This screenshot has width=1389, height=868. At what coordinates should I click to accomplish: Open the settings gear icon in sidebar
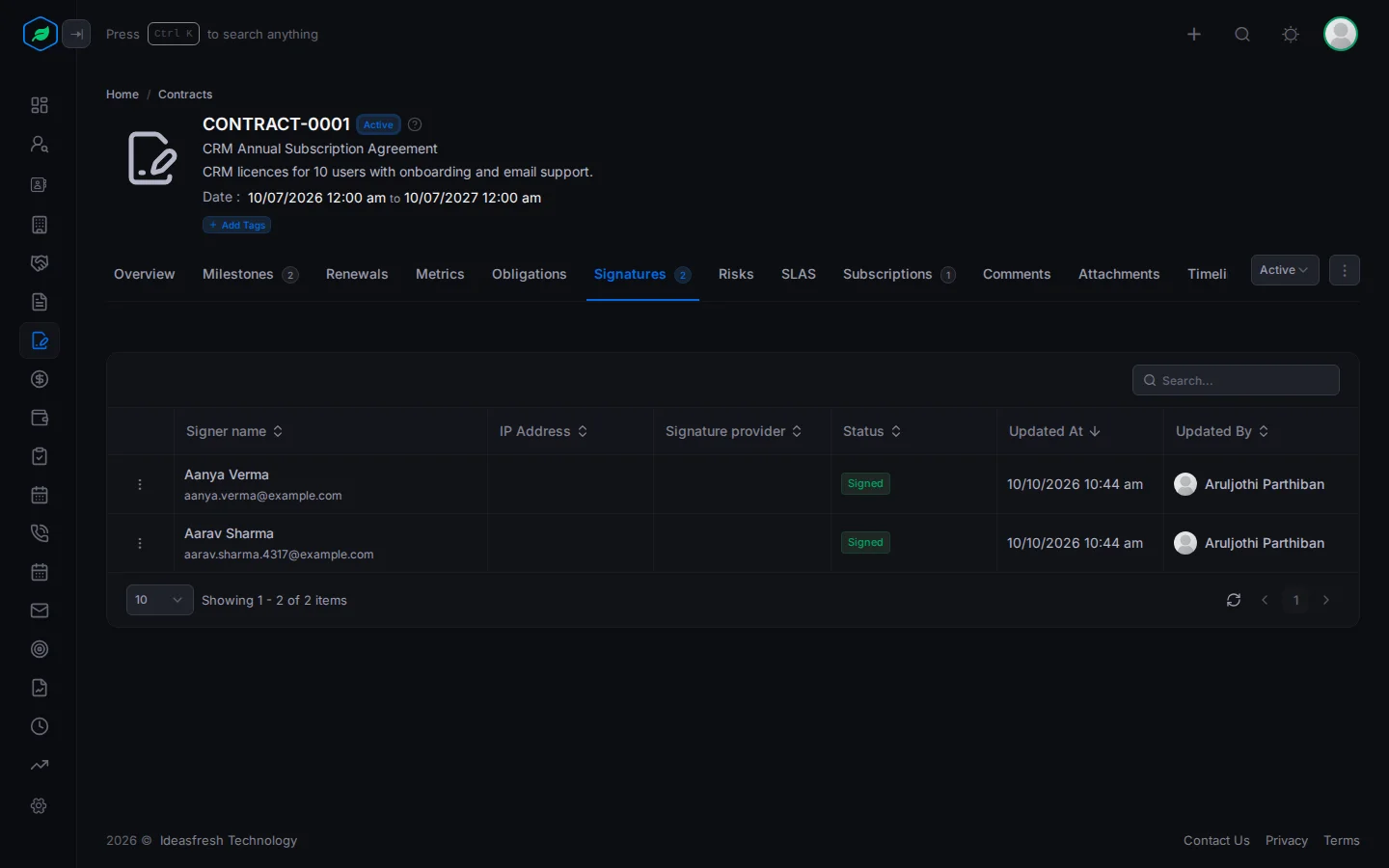coord(40,805)
